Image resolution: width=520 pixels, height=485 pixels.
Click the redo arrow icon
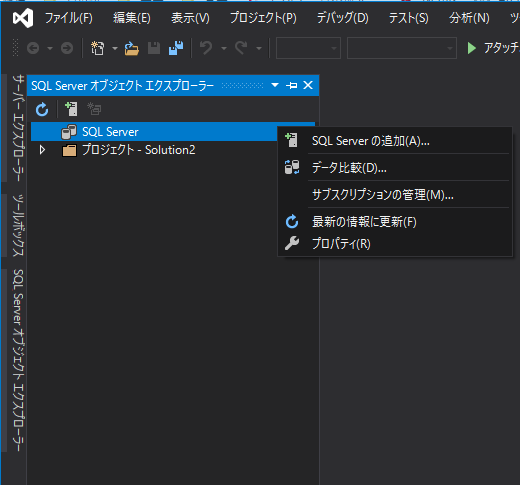[241, 48]
